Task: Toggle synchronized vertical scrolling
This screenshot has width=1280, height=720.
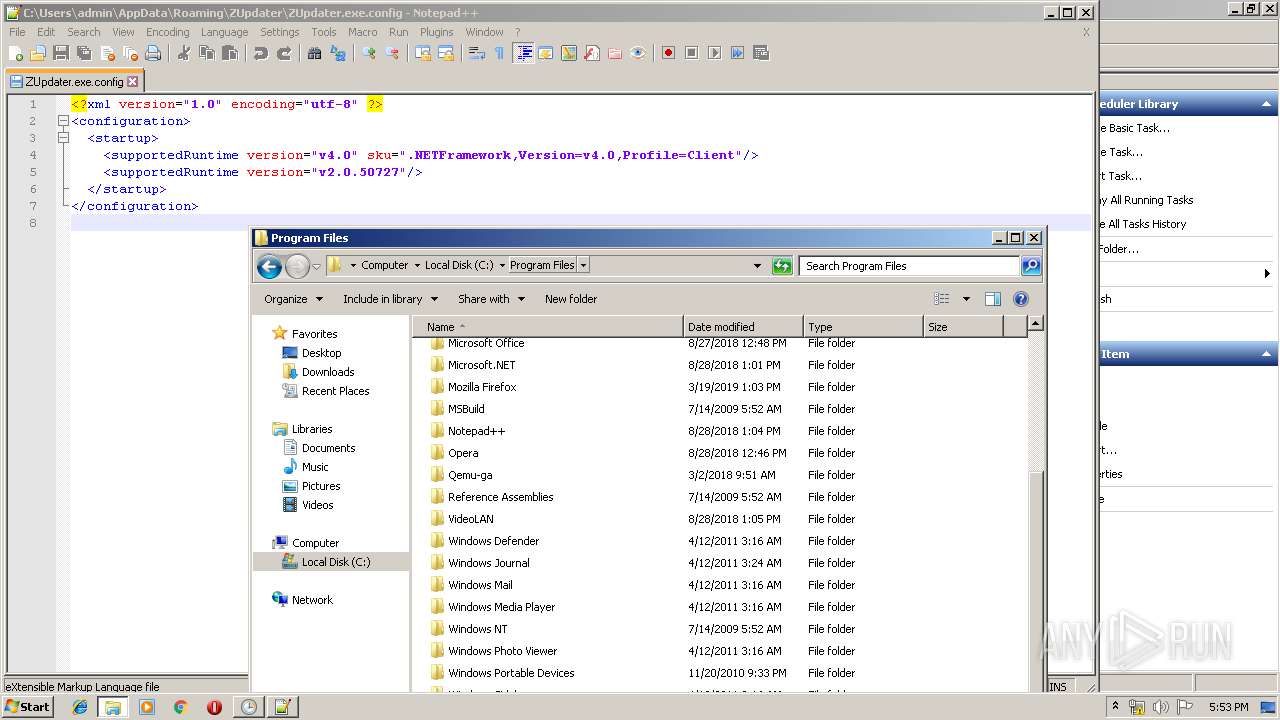Action: pyautogui.click(x=423, y=53)
